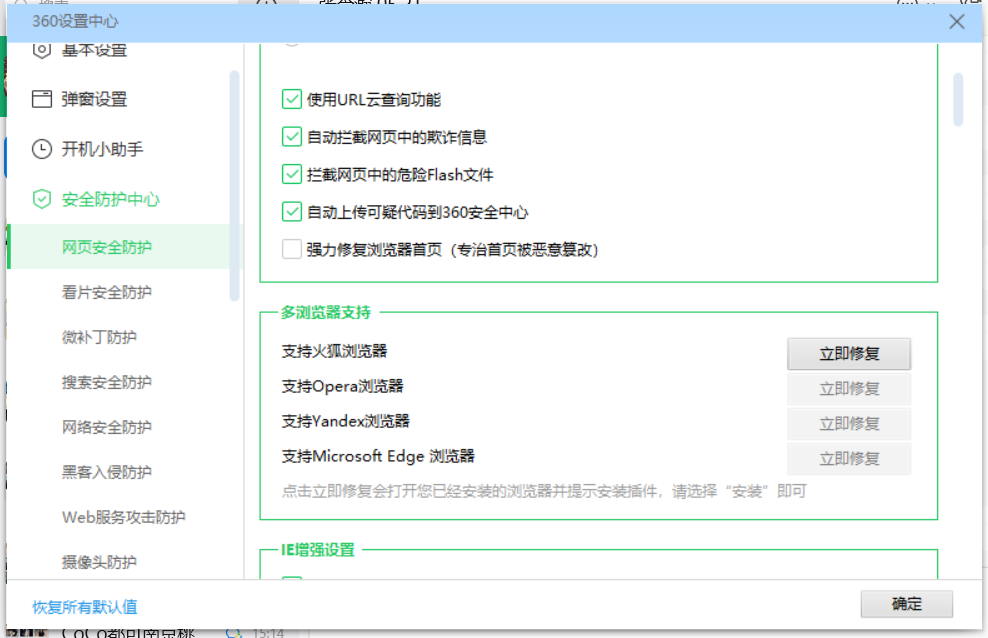Toggle 自动拦截网页中的欺诈信息 checkbox
This screenshot has height=638, width=988.
(x=292, y=137)
